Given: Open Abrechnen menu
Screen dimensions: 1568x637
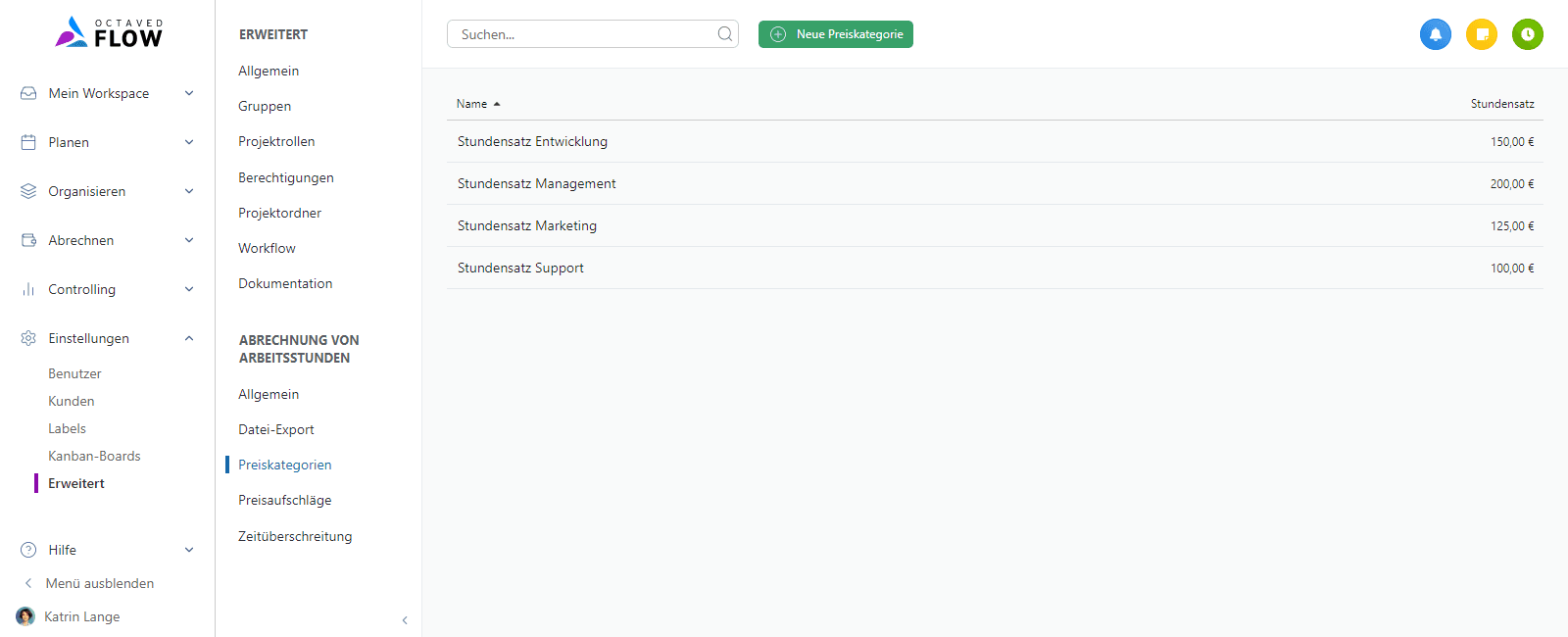Looking at the screenshot, I should (x=81, y=240).
